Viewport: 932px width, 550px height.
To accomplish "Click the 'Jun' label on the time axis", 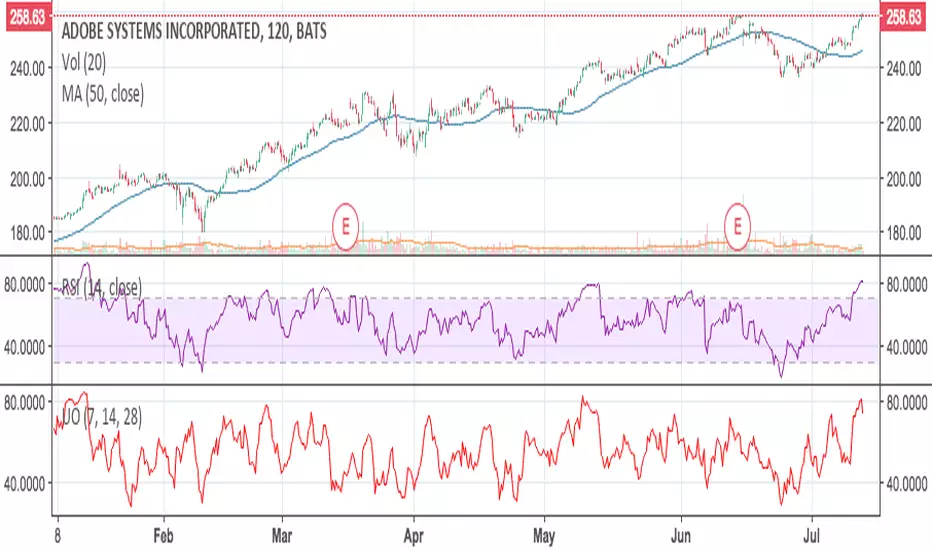I will 681,536.
